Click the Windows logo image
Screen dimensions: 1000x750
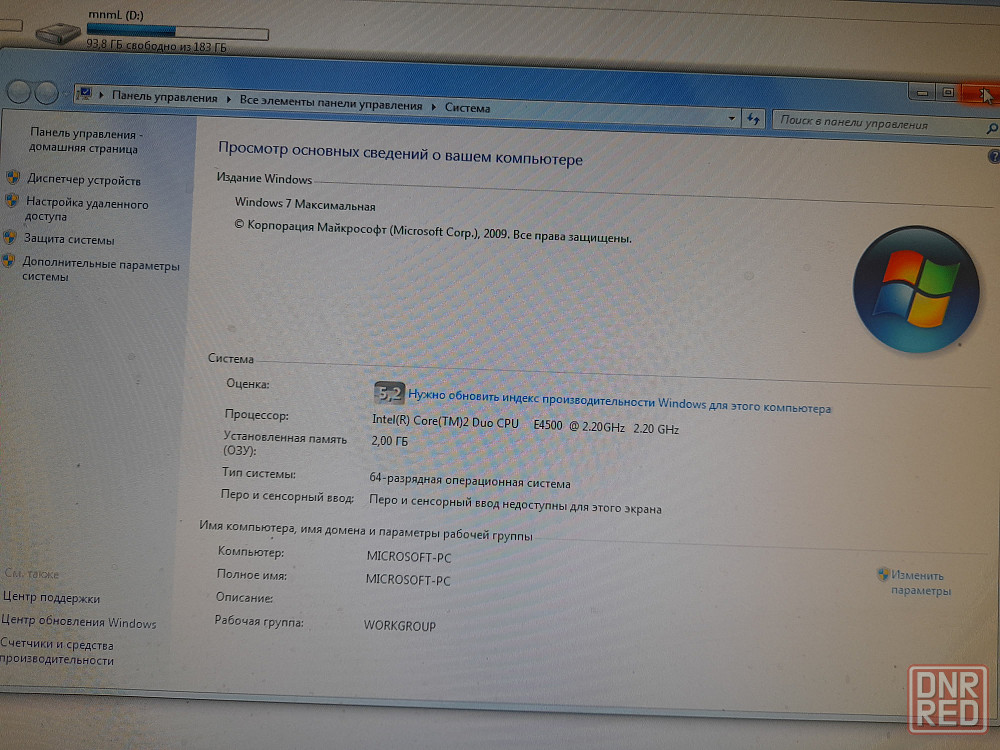916,289
